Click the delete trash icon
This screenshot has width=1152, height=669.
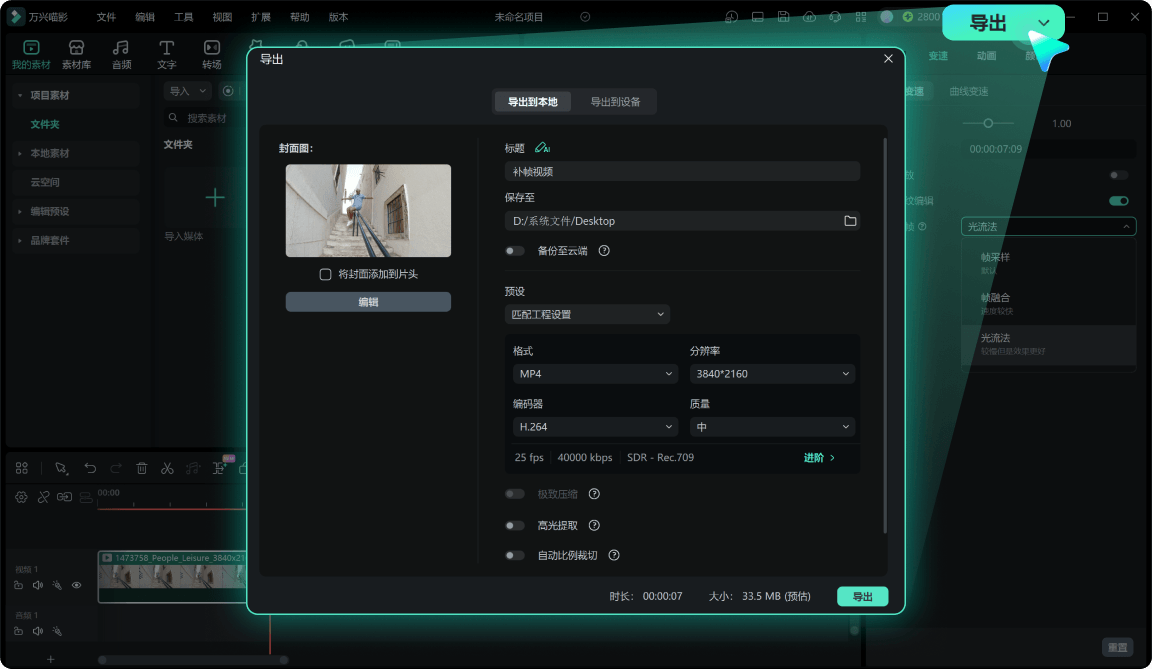142,468
